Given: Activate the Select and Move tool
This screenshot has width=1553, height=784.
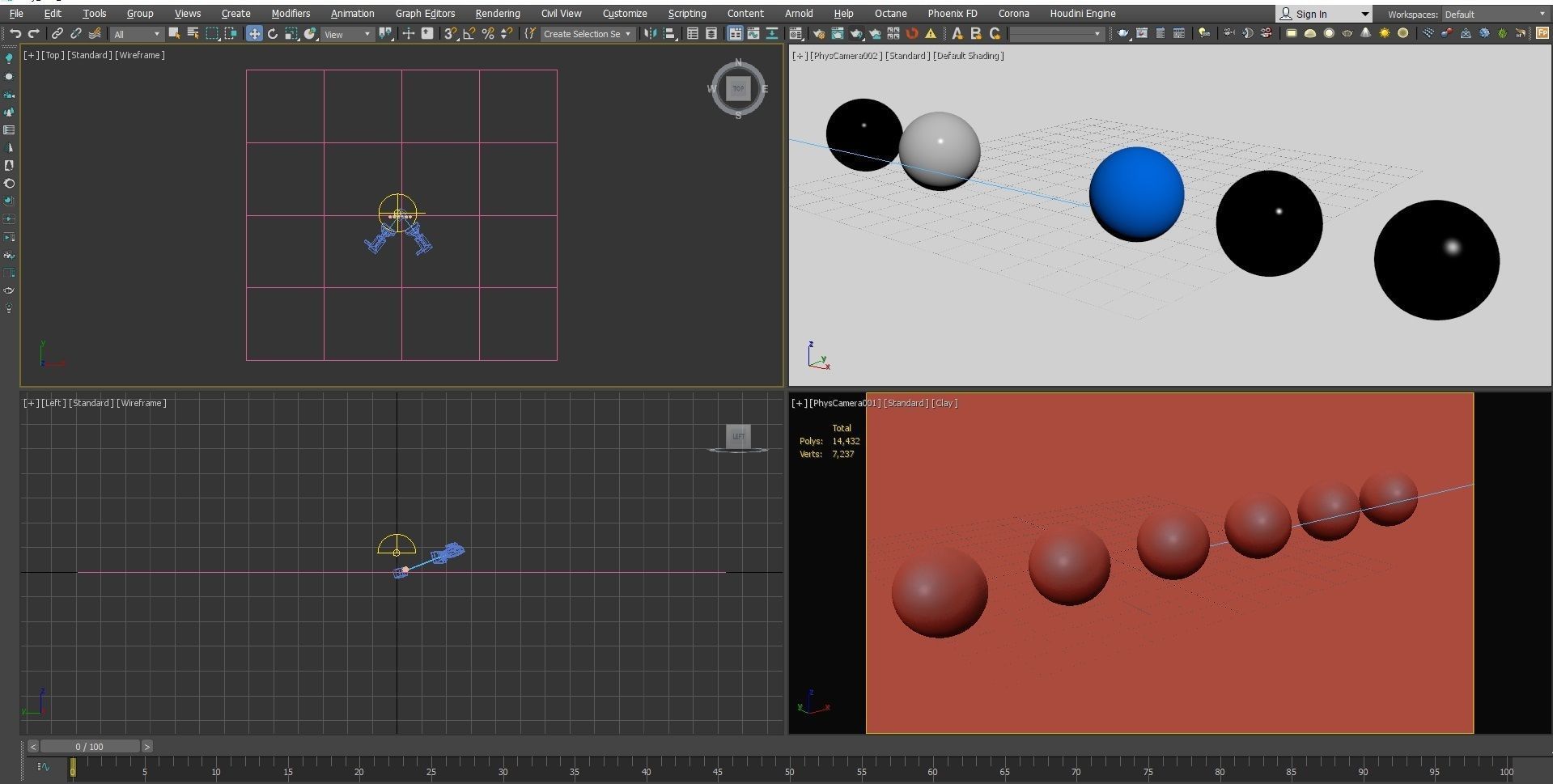Looking at the screenshot, I should click(254, 33).
